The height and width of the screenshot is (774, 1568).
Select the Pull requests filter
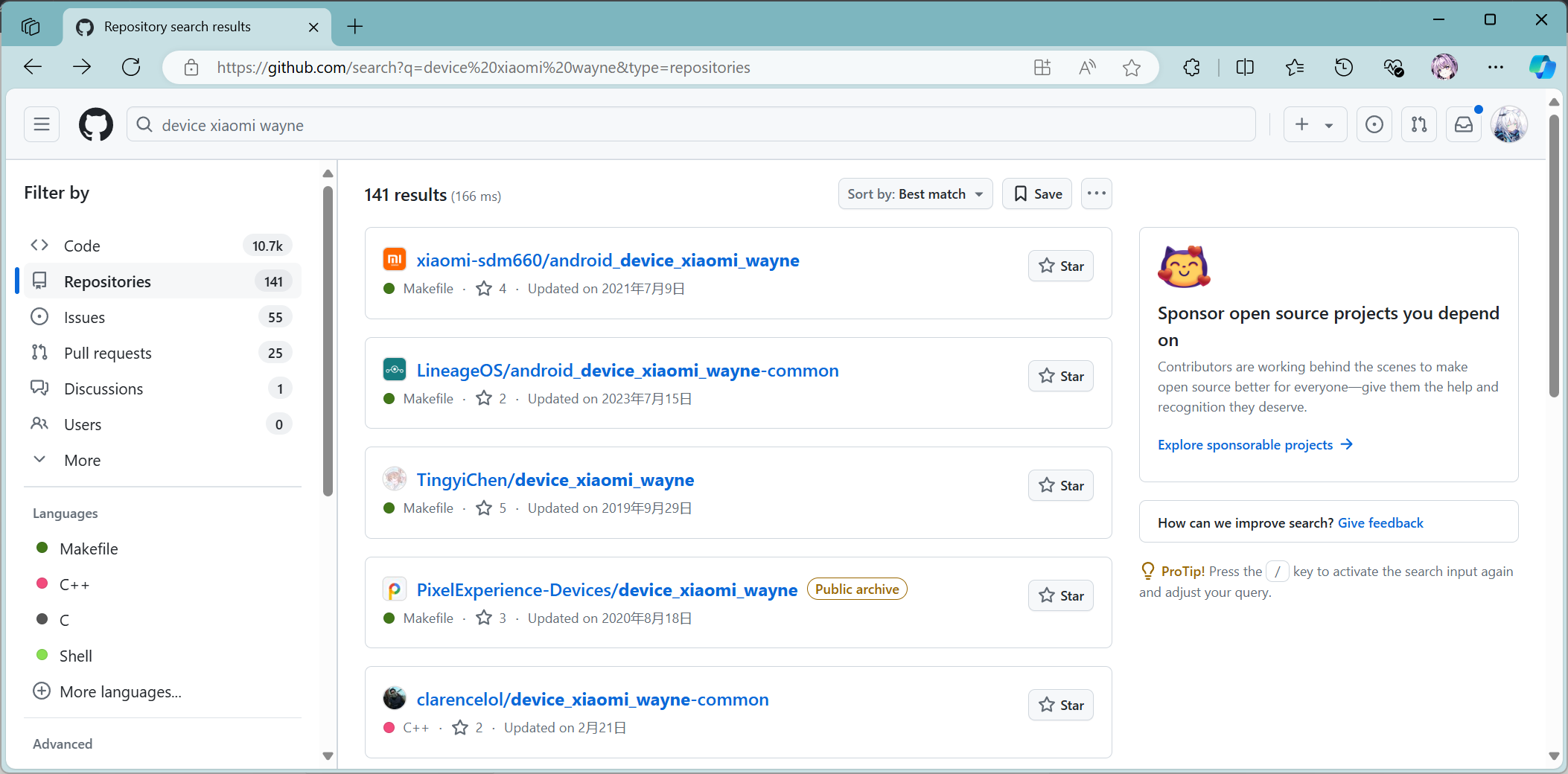(x=162, y=353)
